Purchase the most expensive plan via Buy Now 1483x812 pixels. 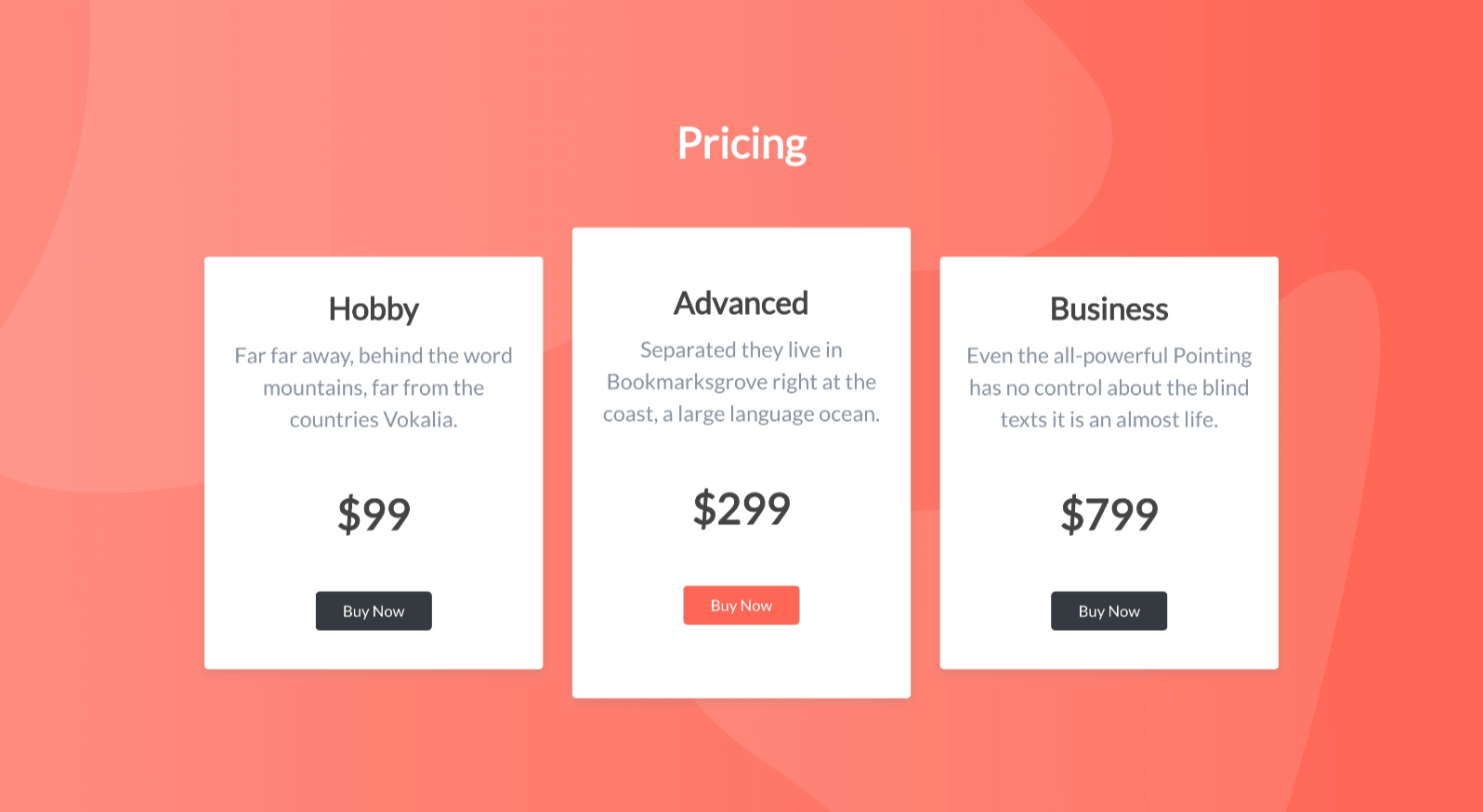[1109, 610]
